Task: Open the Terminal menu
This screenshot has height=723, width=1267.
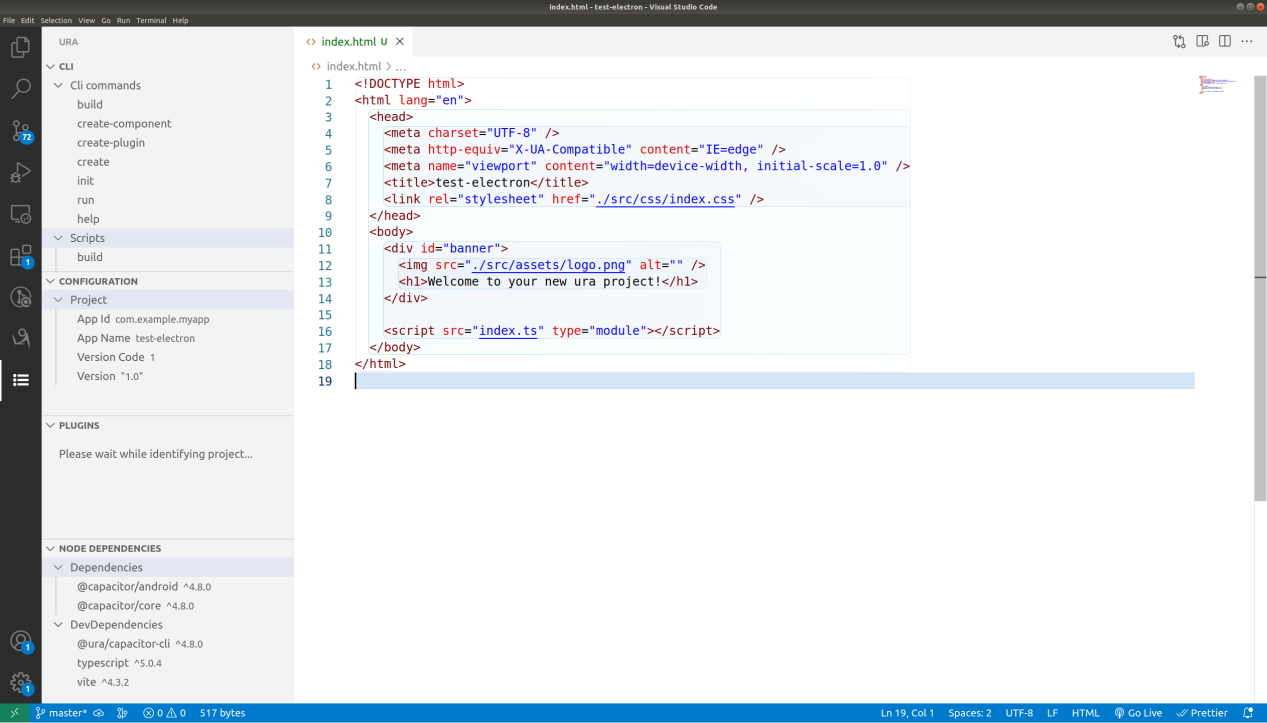Action: 151,20
